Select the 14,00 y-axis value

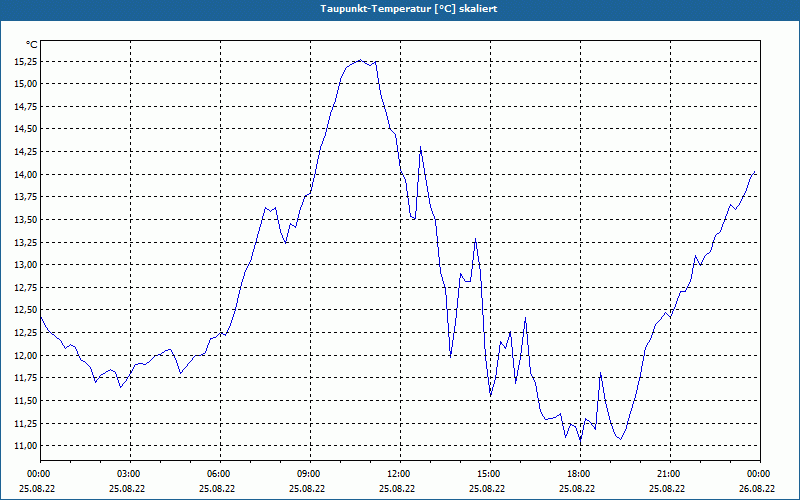tap(26, 174)
